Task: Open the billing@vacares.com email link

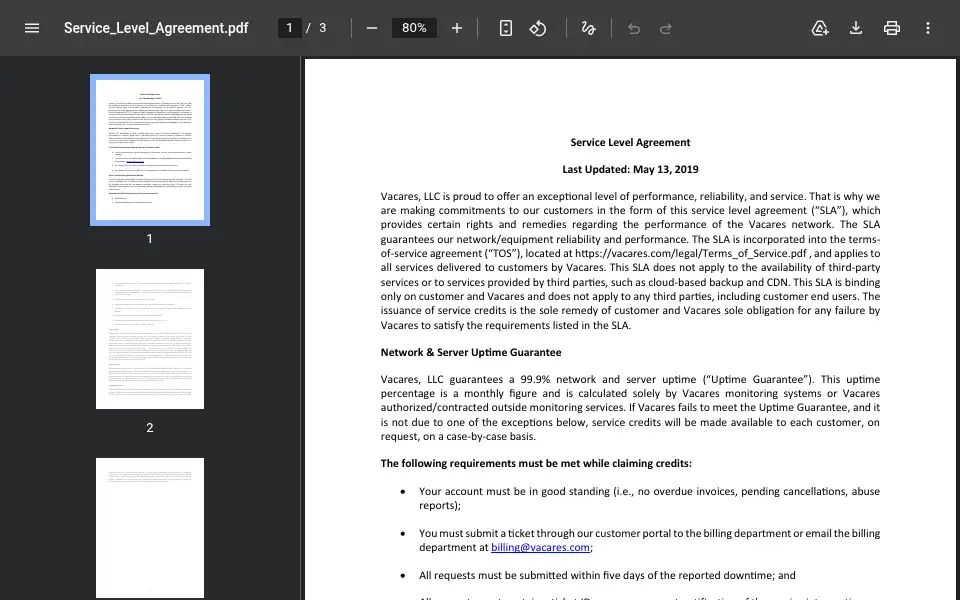Action: tap(540, 547)
